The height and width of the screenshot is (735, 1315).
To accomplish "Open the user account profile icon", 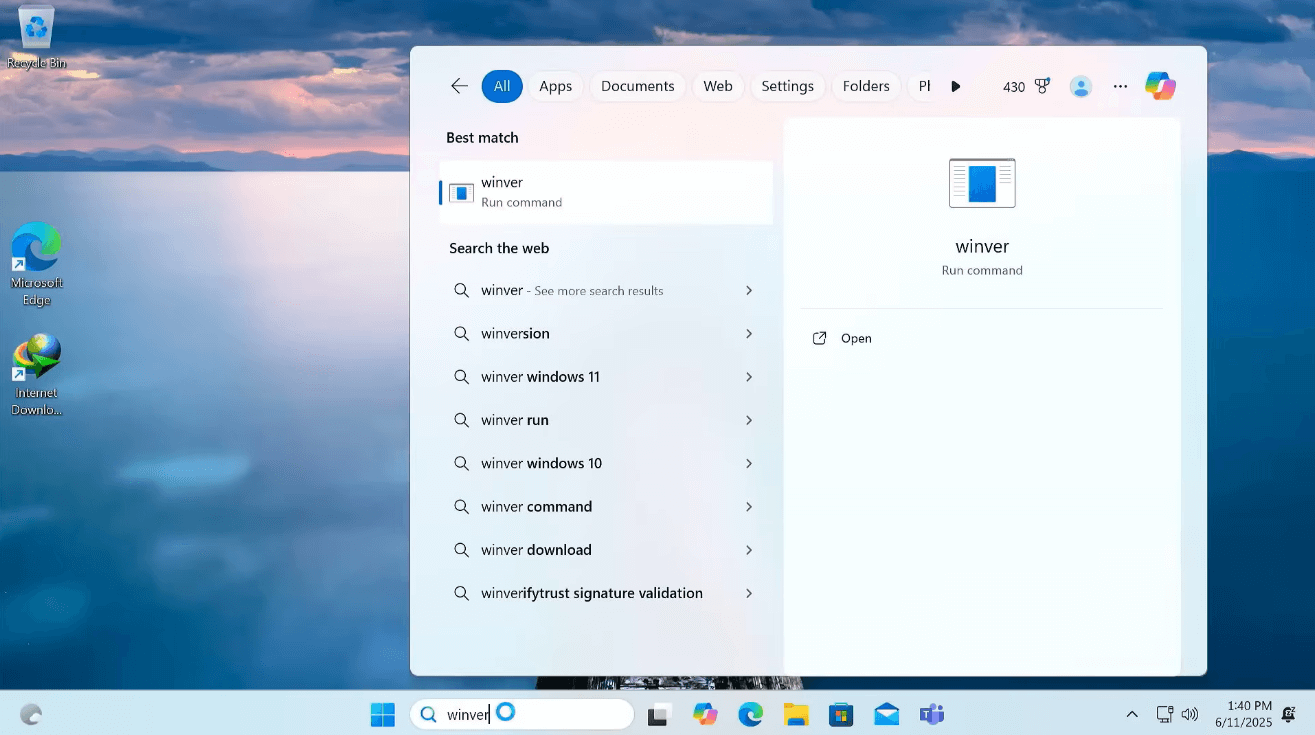I will pos(1081,86).
